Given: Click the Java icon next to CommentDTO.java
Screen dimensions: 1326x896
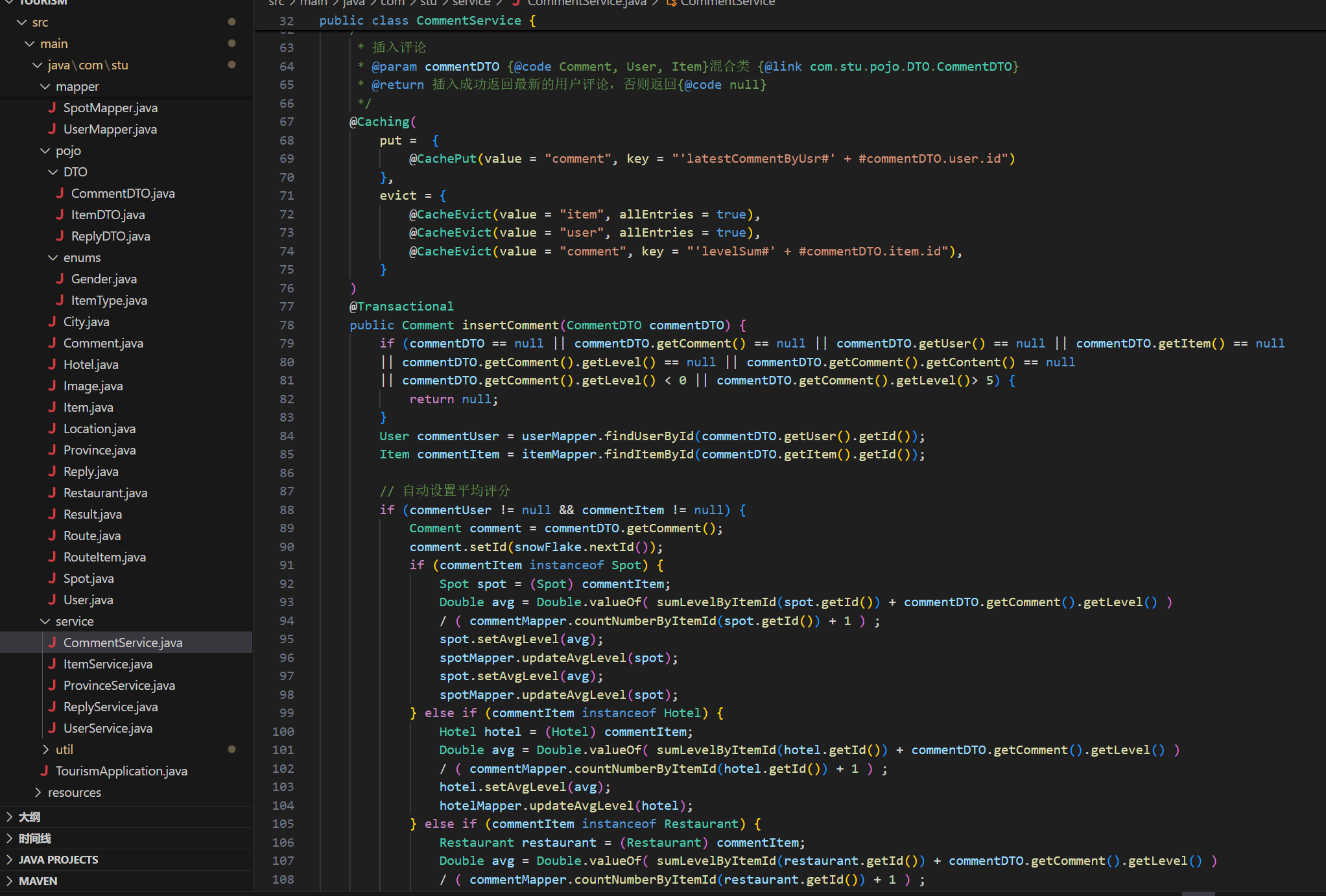Looking at the screenshot, I should (60, 193).
